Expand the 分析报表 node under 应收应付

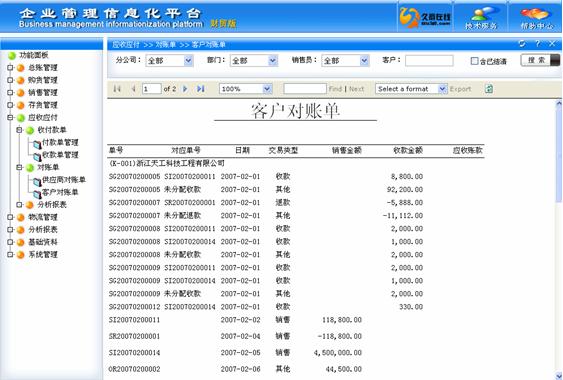click(20, 205)
